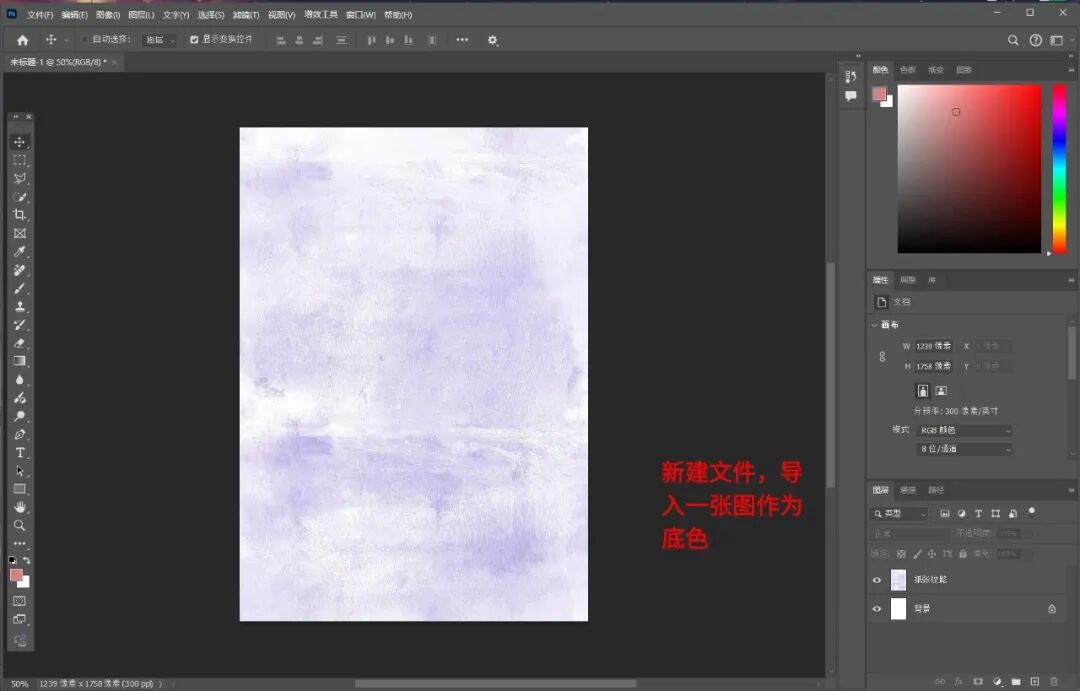Hide the 背景 layer via eye icon

[x=877, y=608]
